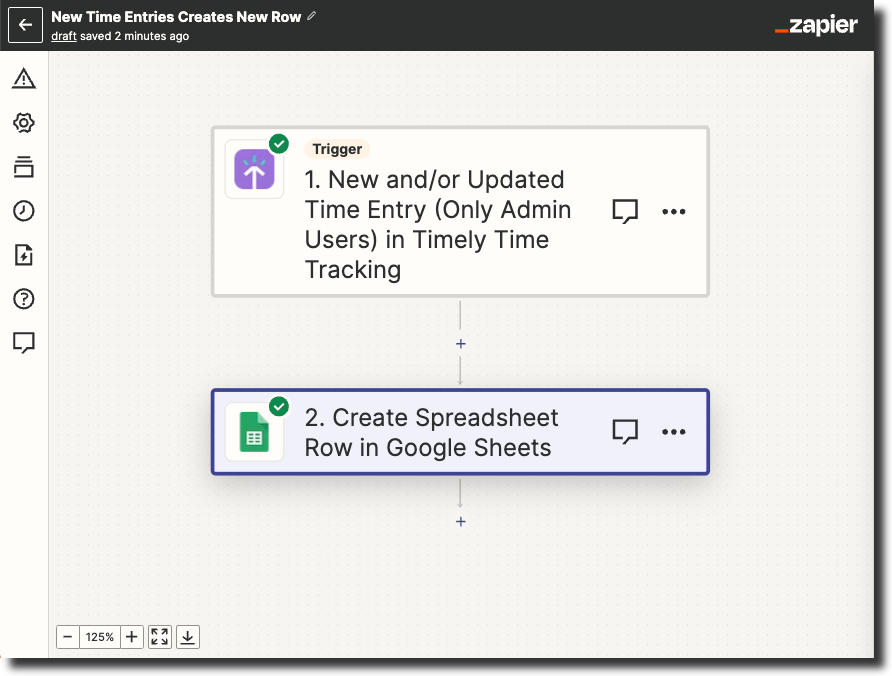Open Zap history clock icon
This screenshot has width=892, height=676.
[x=24, y=211]
